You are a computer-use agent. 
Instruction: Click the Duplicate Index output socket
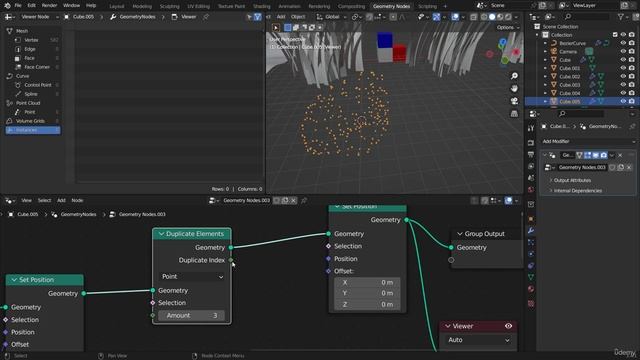[x=231, y=260]
